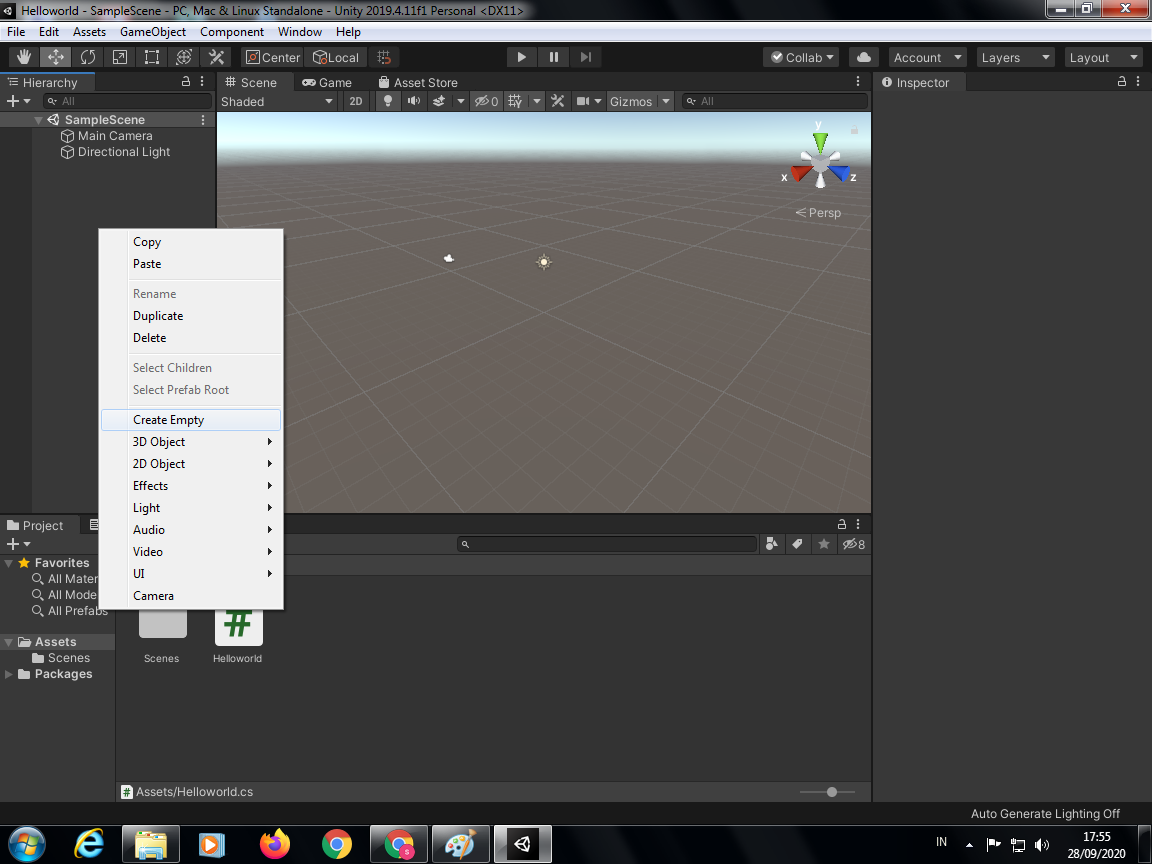Open the Layout dropdown

pos(1103,57)
